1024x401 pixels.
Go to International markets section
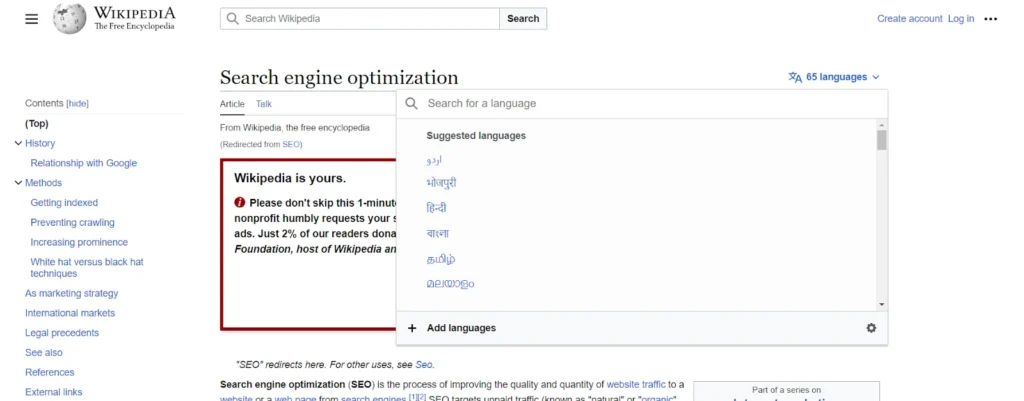pyautogui.click(x=70, y=313)
